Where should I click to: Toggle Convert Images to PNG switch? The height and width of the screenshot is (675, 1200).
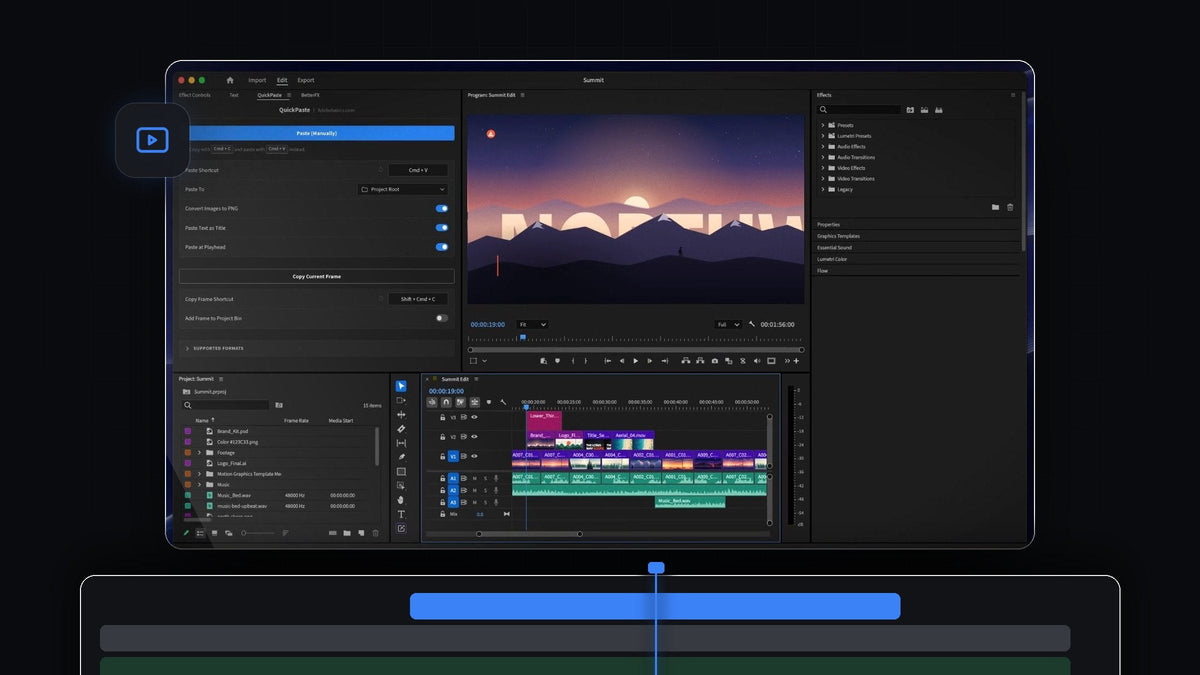coord(442,209)
